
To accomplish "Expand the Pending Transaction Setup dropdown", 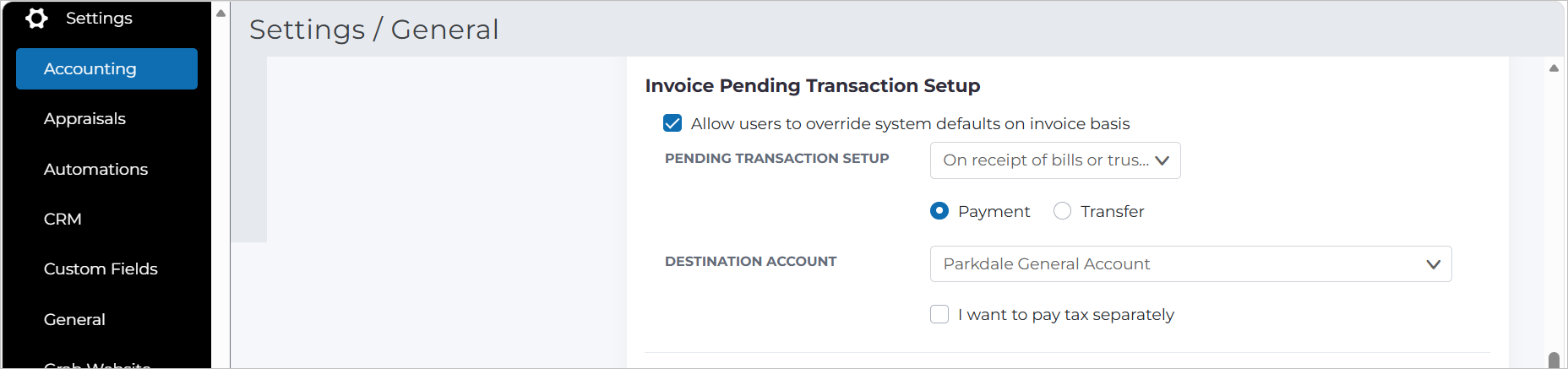I will 1055,160.
